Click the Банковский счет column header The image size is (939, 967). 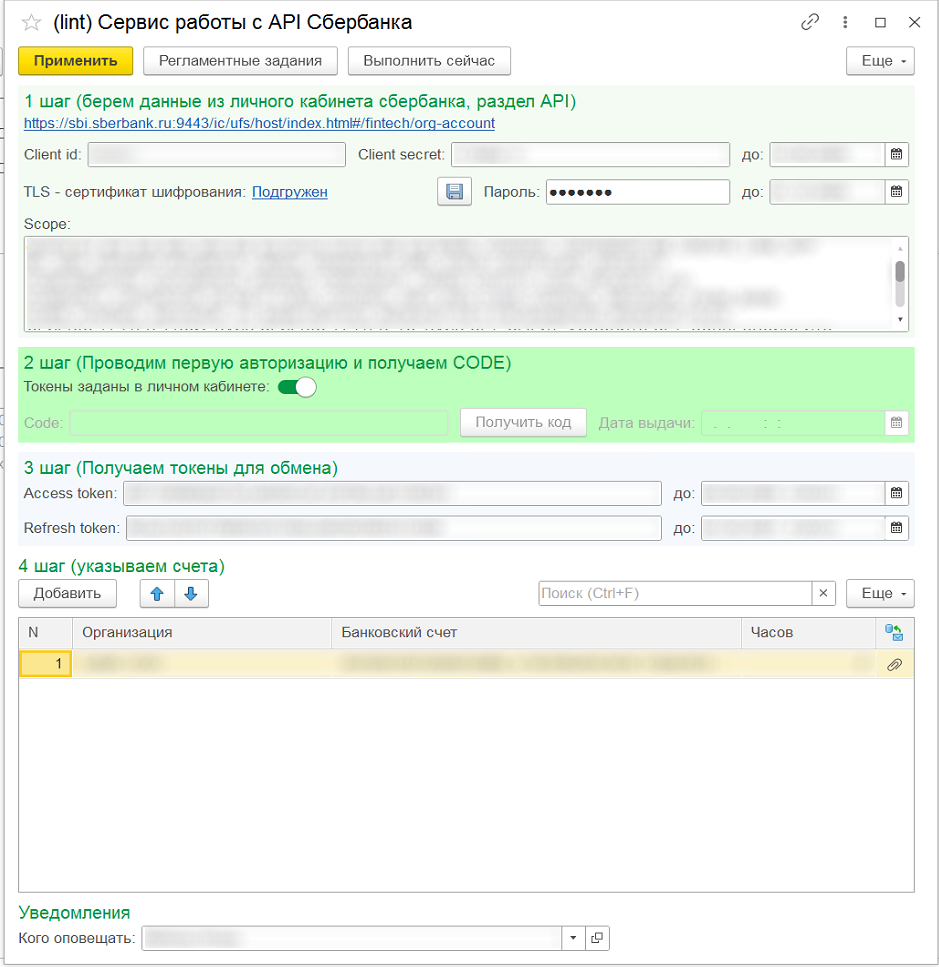coord(536,633)
